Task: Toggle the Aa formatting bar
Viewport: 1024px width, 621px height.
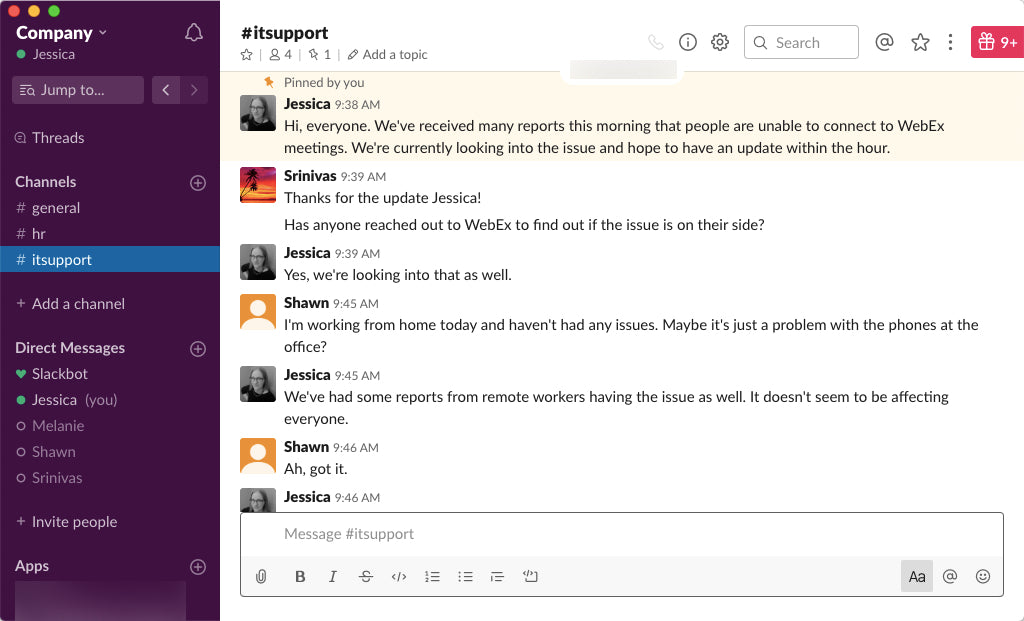Action: (x=916, y=576)
